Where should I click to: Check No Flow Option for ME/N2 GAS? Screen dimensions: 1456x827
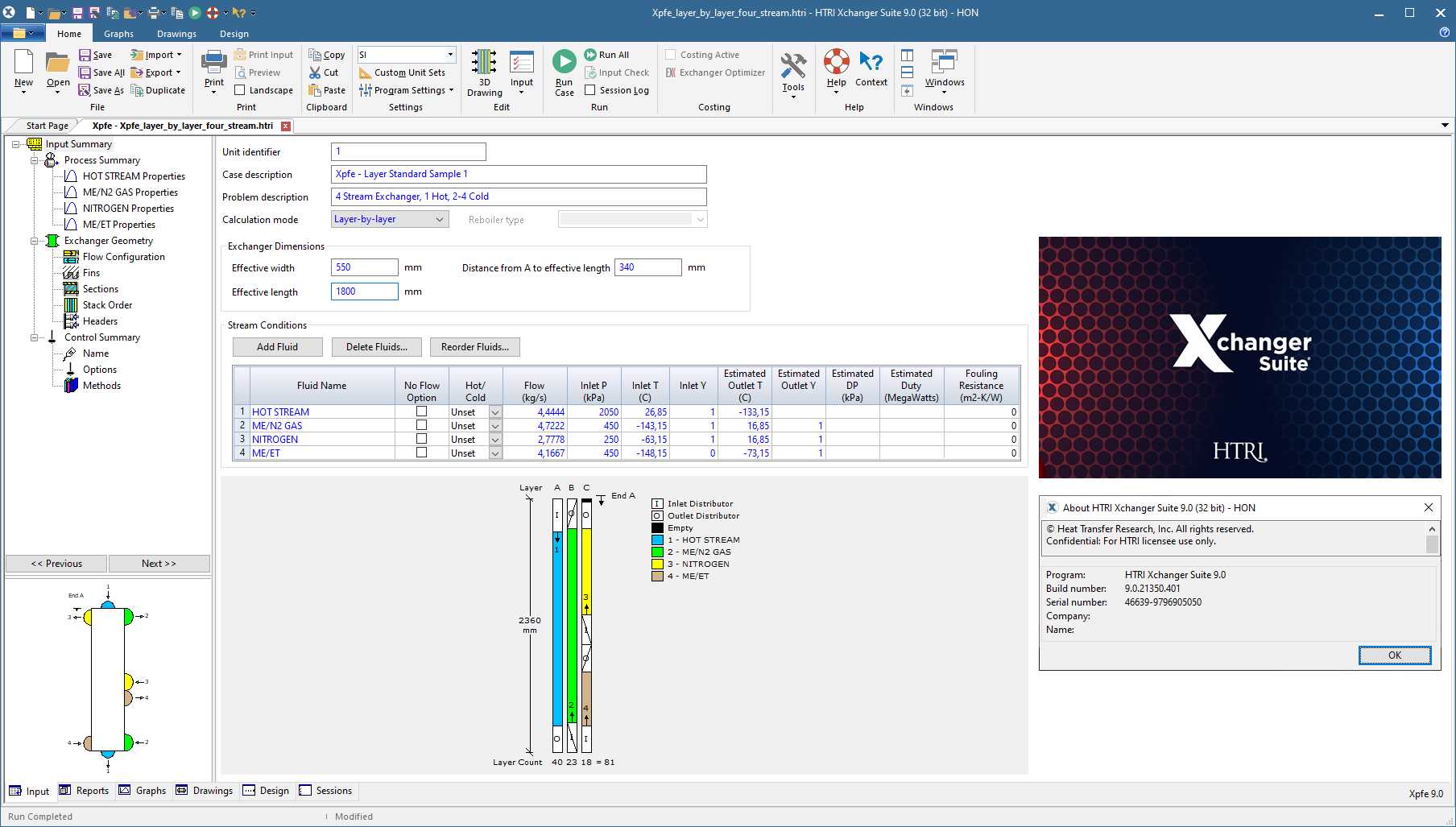coord(421,425)
